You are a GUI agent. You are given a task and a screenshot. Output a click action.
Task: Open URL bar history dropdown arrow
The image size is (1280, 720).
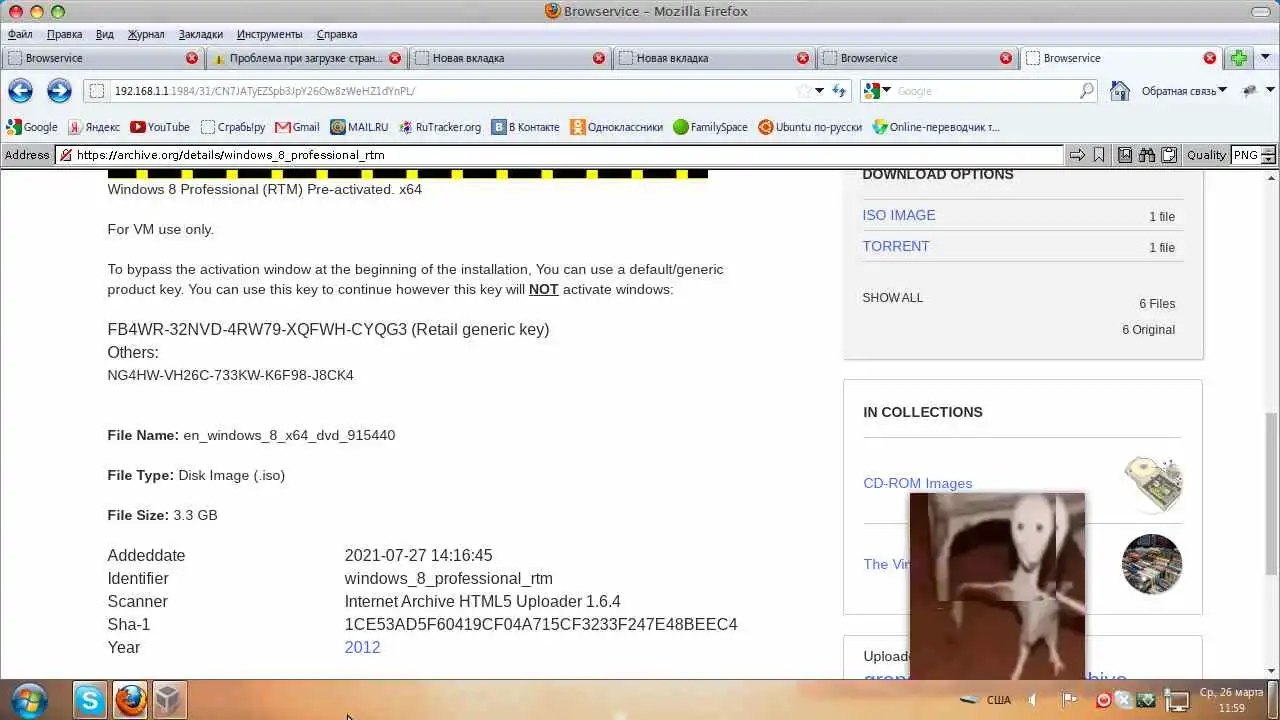coord(819,91)
